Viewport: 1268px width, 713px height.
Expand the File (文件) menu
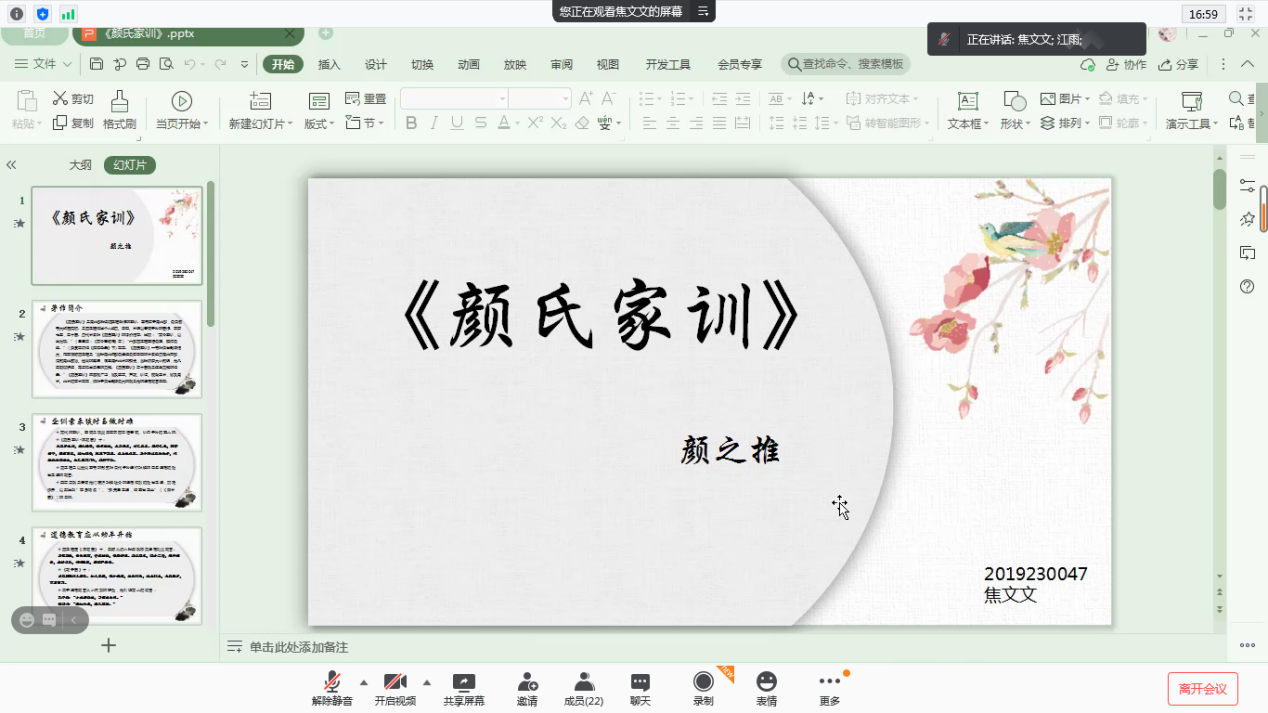pos(44,64)
